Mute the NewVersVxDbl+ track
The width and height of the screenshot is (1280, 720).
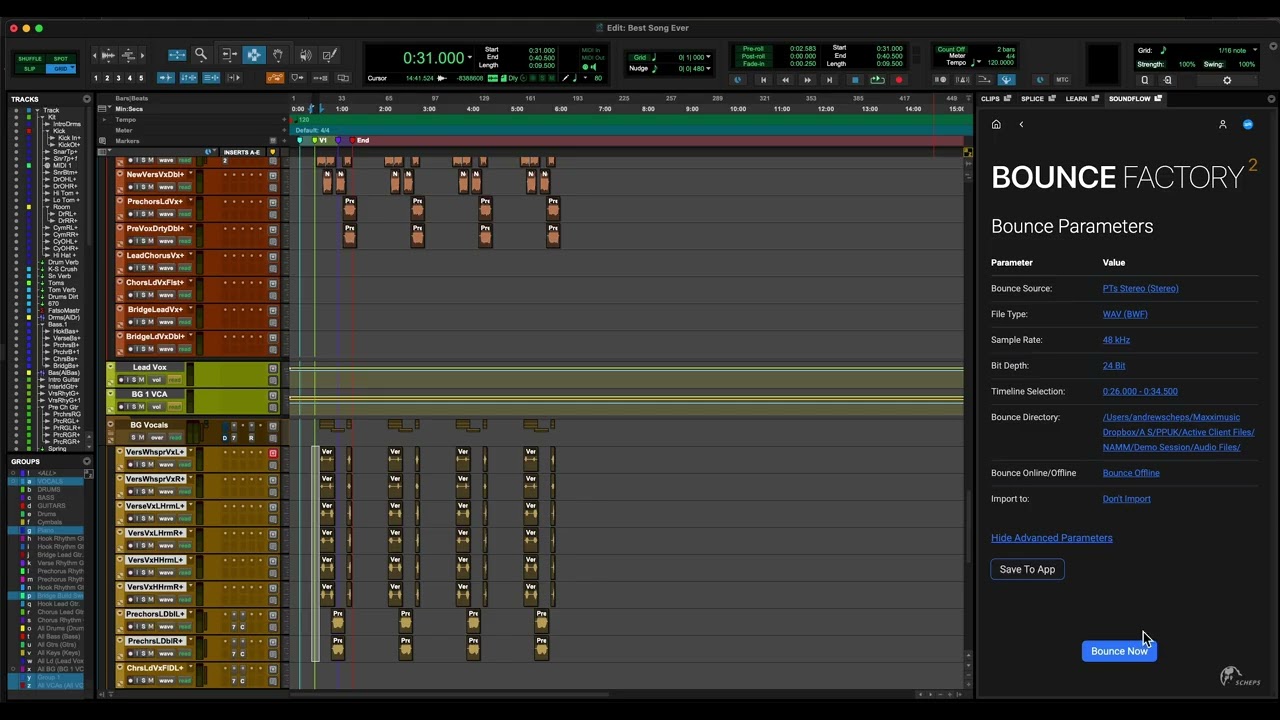(x=151, y=187)
